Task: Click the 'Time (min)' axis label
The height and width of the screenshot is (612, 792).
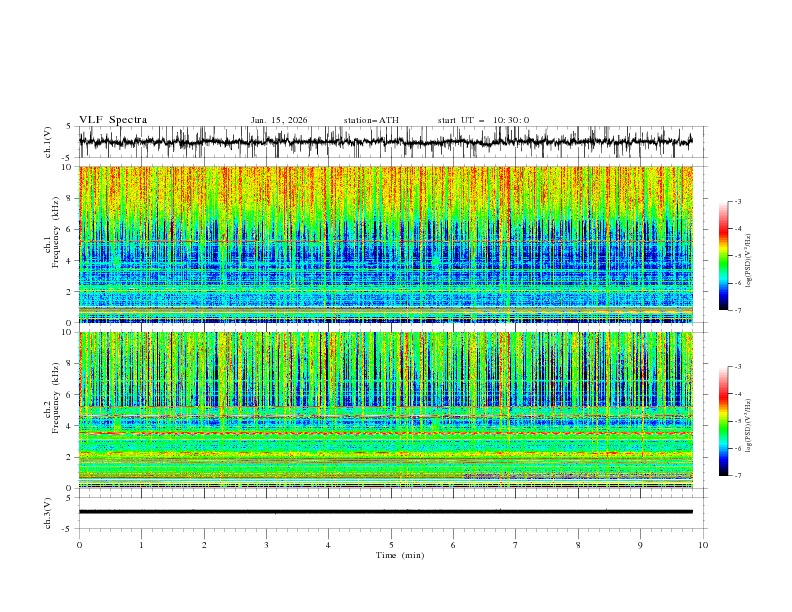Action: [x=400, y=555]
